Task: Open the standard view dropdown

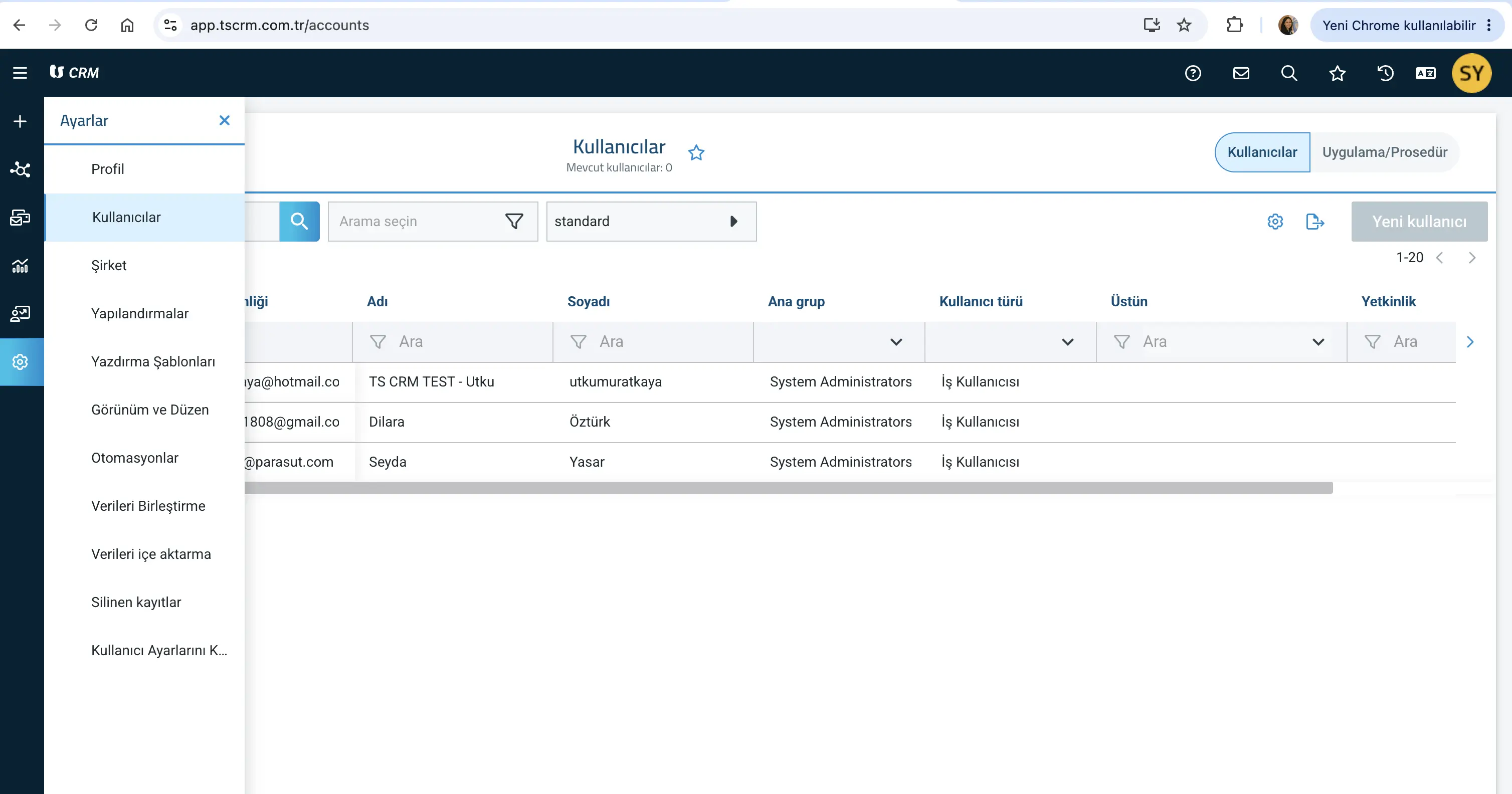Action: pyautogui.click(x=652, y=221)
